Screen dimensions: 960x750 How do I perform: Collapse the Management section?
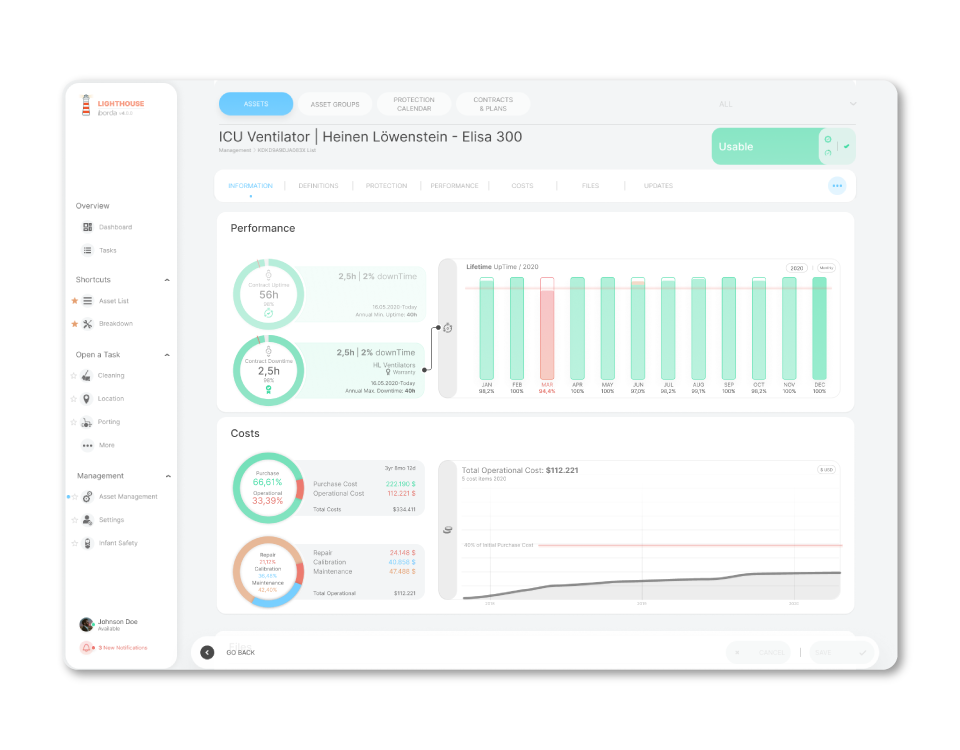coord(168,476)
